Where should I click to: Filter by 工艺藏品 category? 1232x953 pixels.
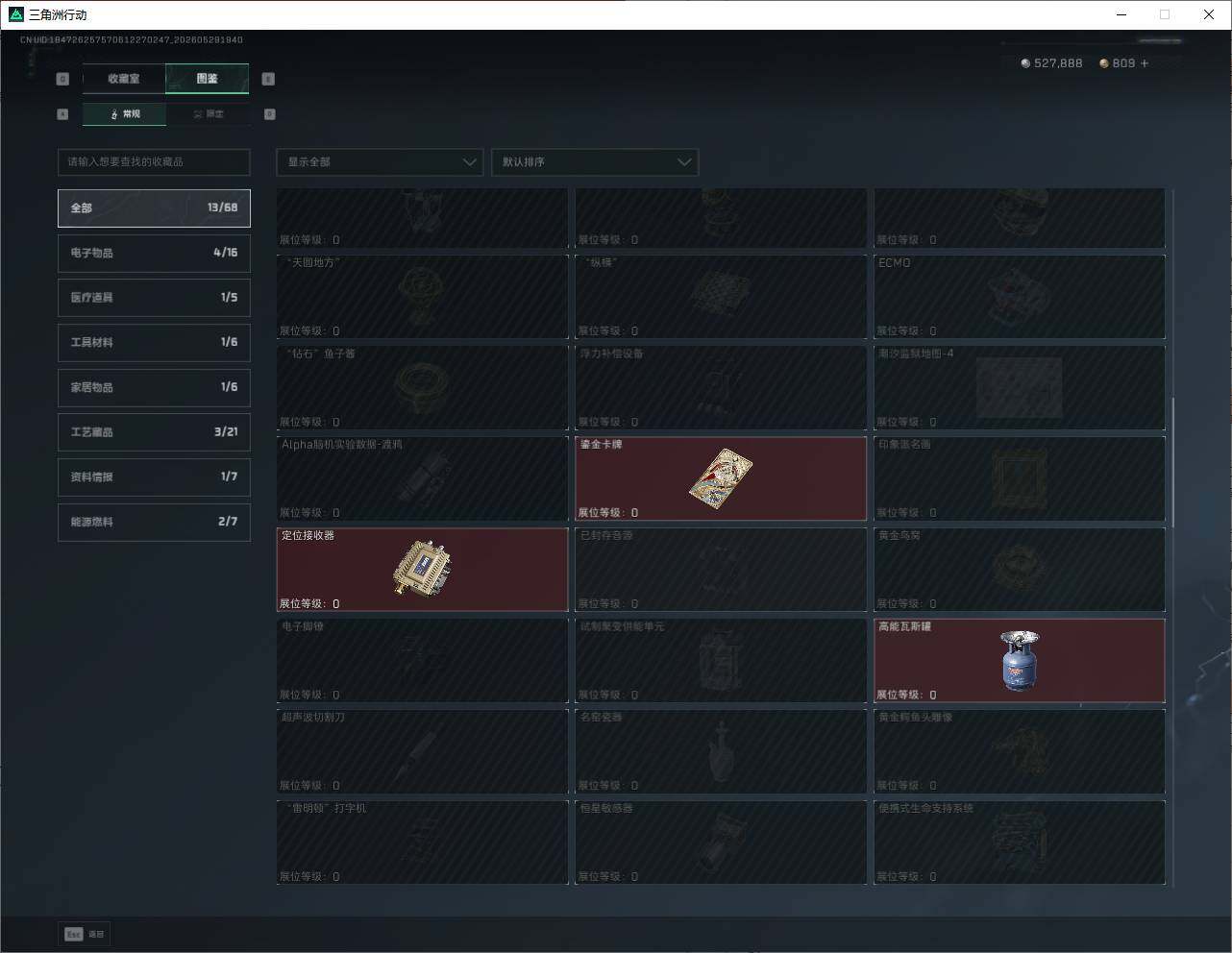(154, 432)
